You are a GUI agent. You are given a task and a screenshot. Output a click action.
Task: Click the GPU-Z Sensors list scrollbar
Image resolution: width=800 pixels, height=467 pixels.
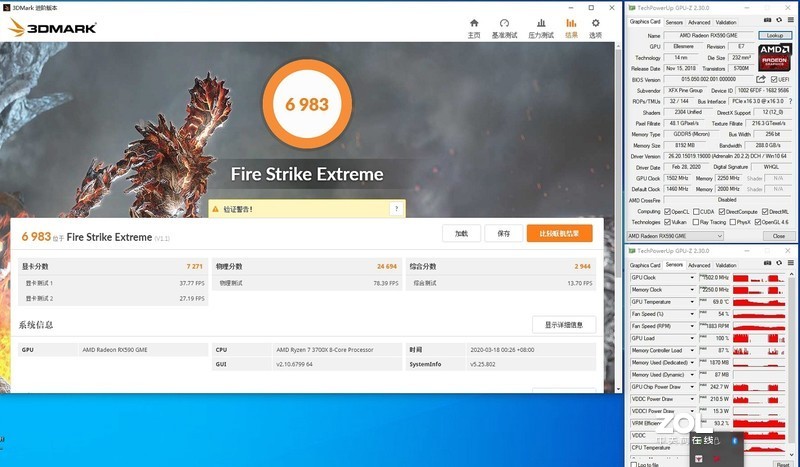click(x=791, y=365)
